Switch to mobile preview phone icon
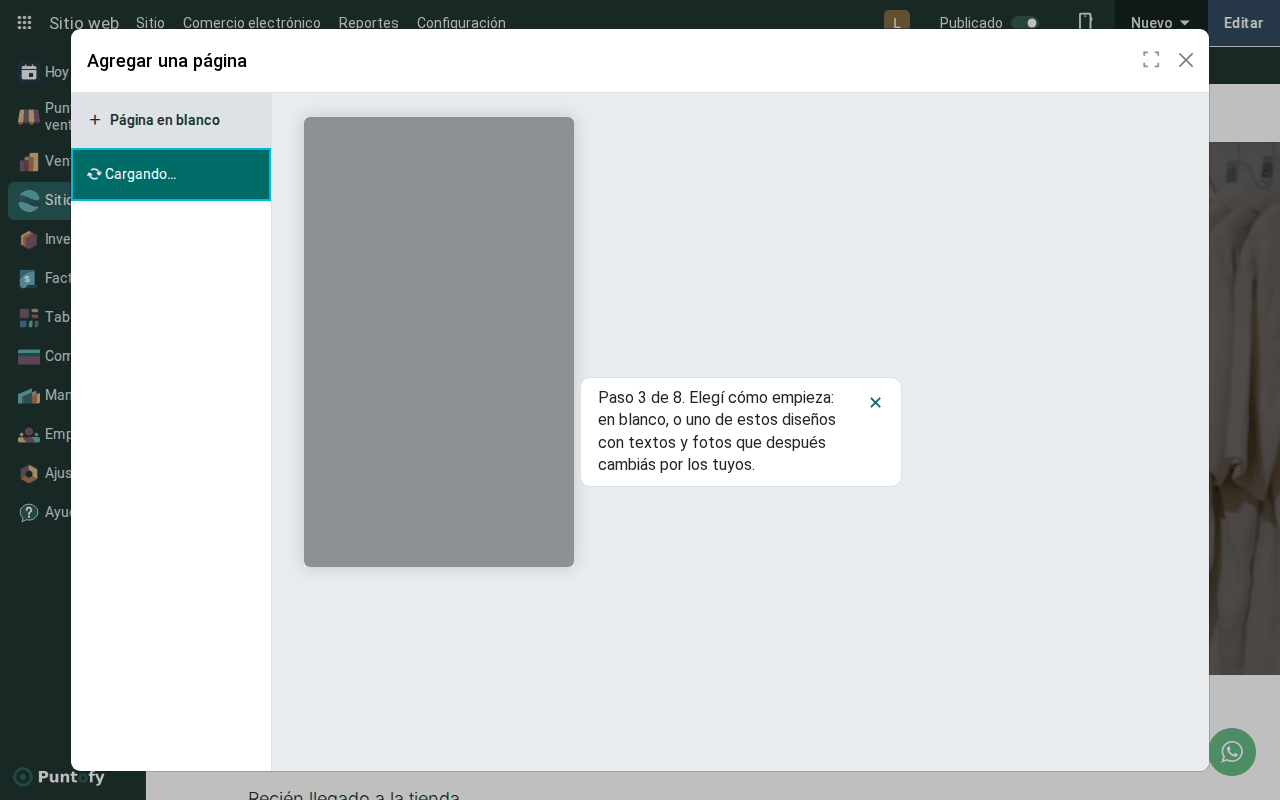 (x=1085, y=23)
